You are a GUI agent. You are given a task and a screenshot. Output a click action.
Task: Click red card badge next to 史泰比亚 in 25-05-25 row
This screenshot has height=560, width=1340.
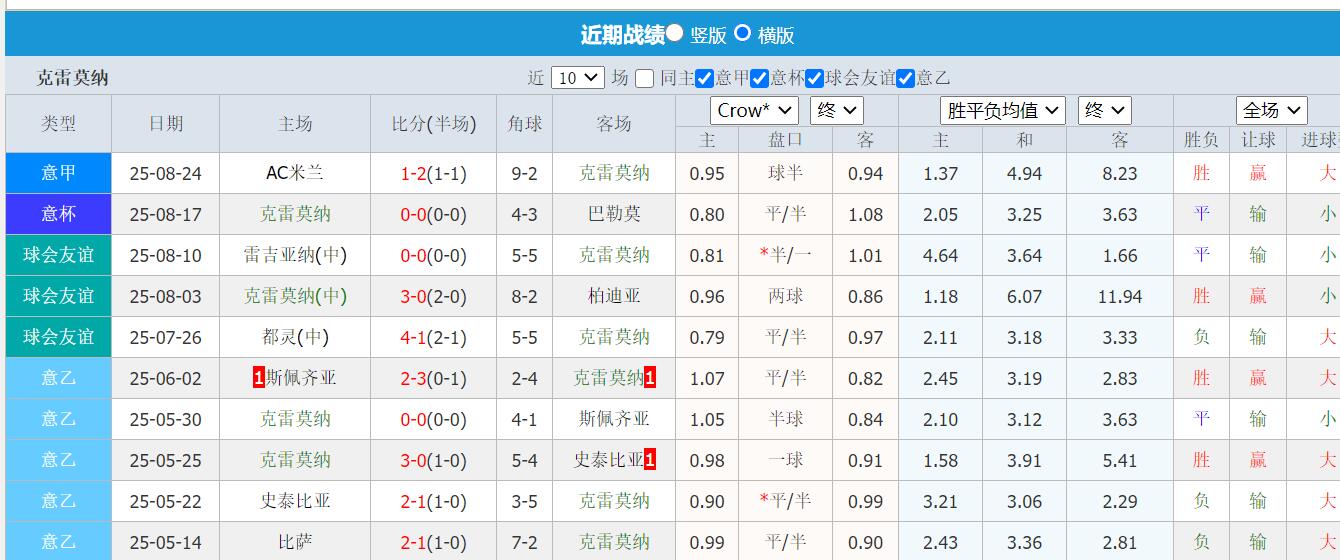pyautogui.click(x=650, y=460)
